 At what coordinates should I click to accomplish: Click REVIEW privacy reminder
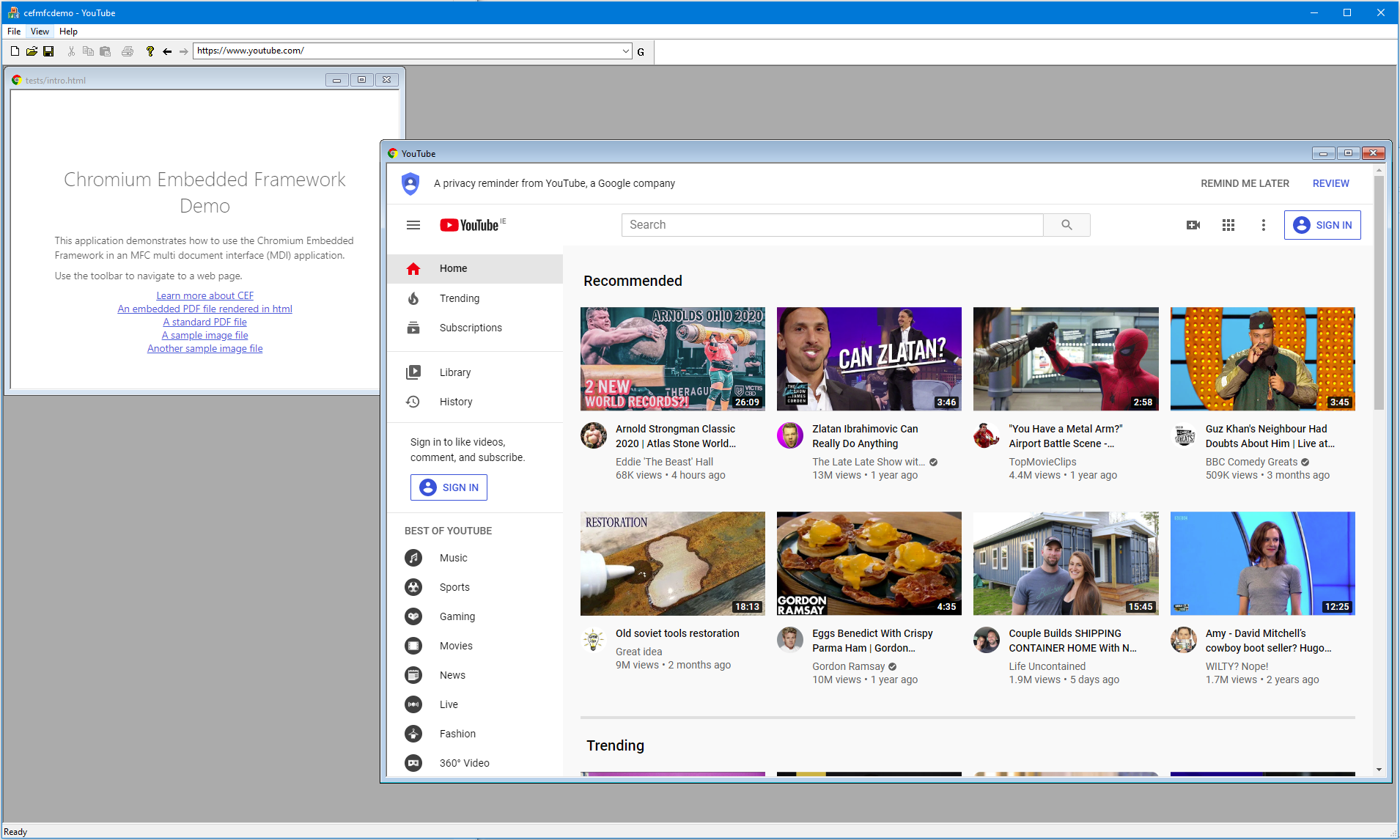[x=1330, y=183]
